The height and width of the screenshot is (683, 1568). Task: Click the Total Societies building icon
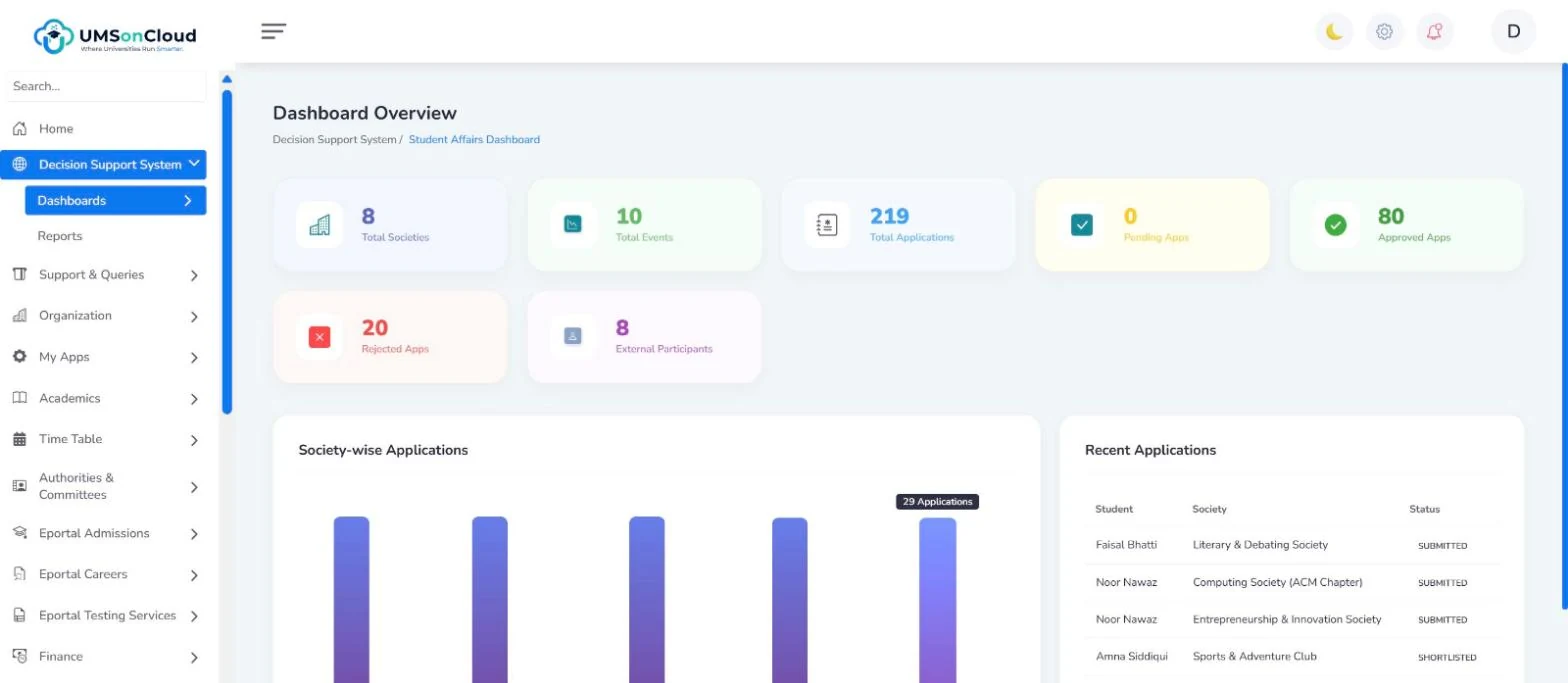pos(319,225)
